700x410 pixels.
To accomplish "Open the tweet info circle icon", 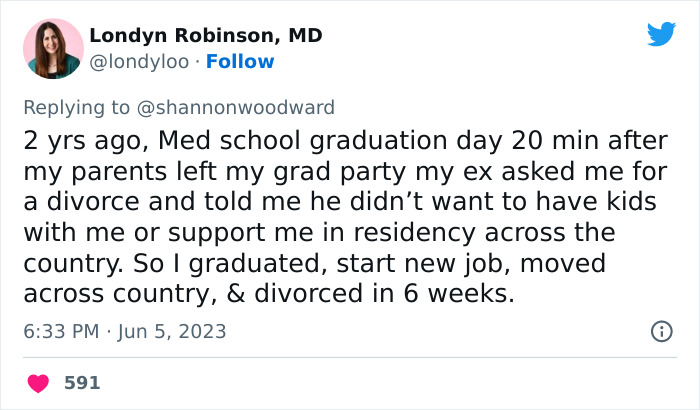I will point(661,331).
